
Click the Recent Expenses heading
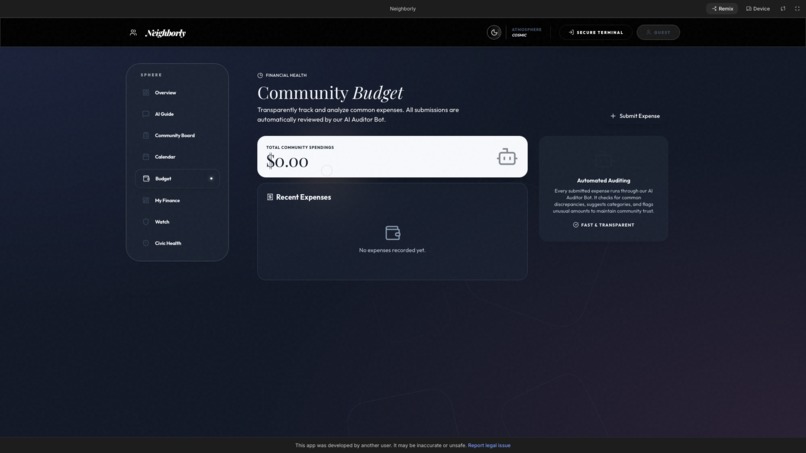click(303, 197)
